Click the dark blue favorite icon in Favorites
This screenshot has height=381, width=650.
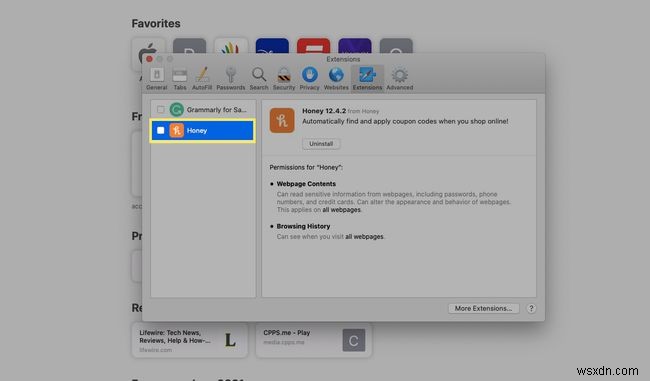point(272,46)
